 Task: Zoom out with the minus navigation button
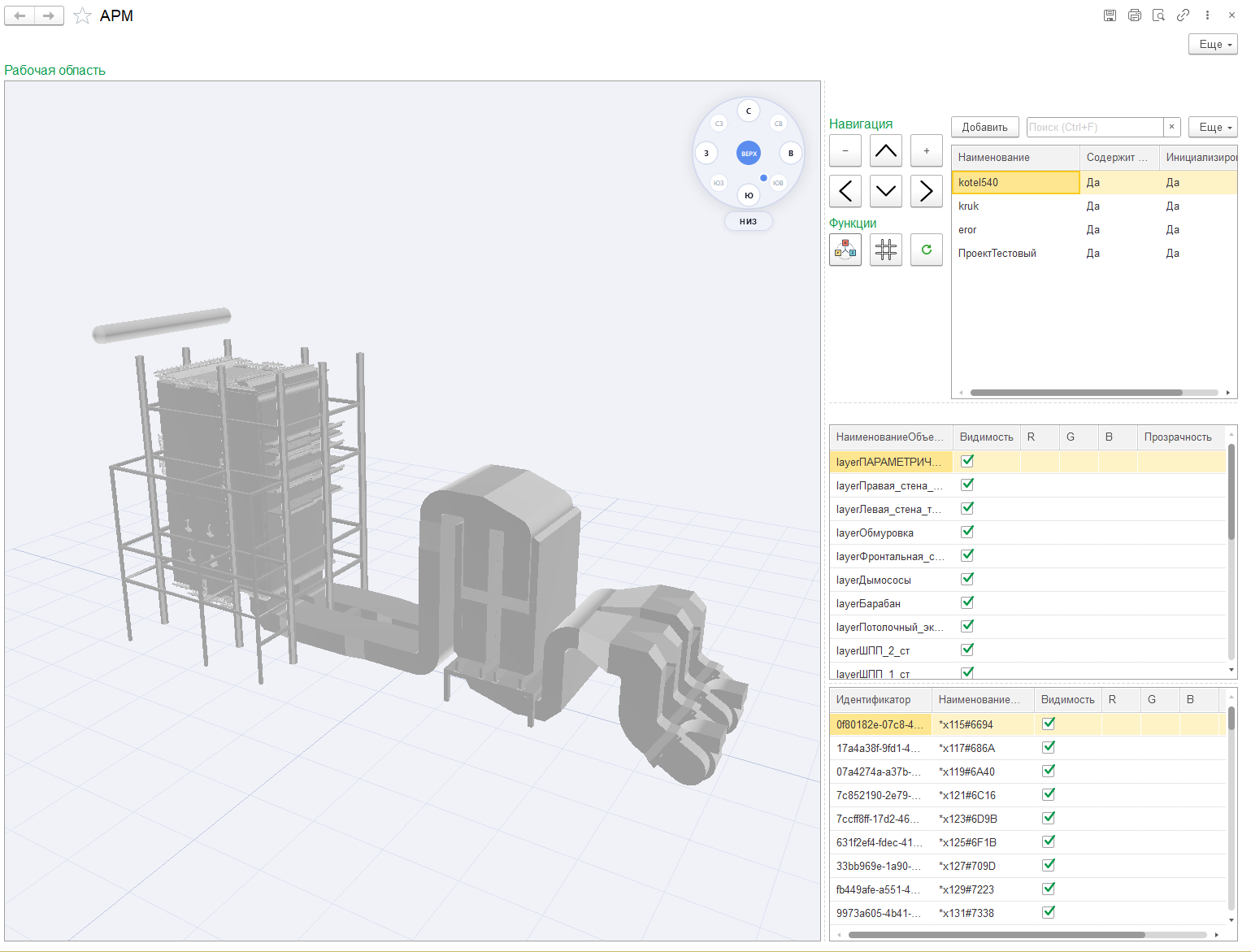point(845,150)
